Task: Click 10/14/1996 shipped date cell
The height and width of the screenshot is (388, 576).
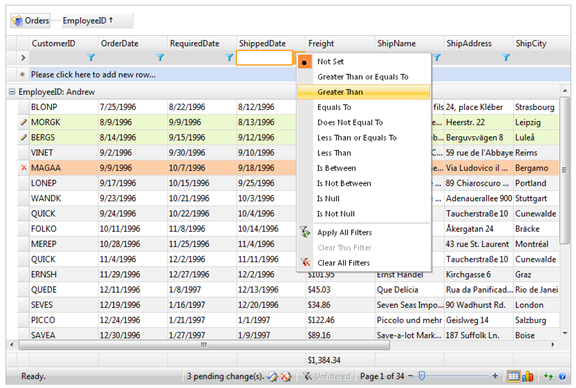Action: coord(271,229)
